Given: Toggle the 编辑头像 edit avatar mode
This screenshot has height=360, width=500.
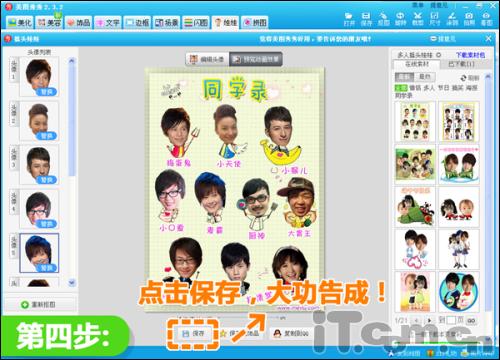Looking at the screenshot, I should point(207,59).
